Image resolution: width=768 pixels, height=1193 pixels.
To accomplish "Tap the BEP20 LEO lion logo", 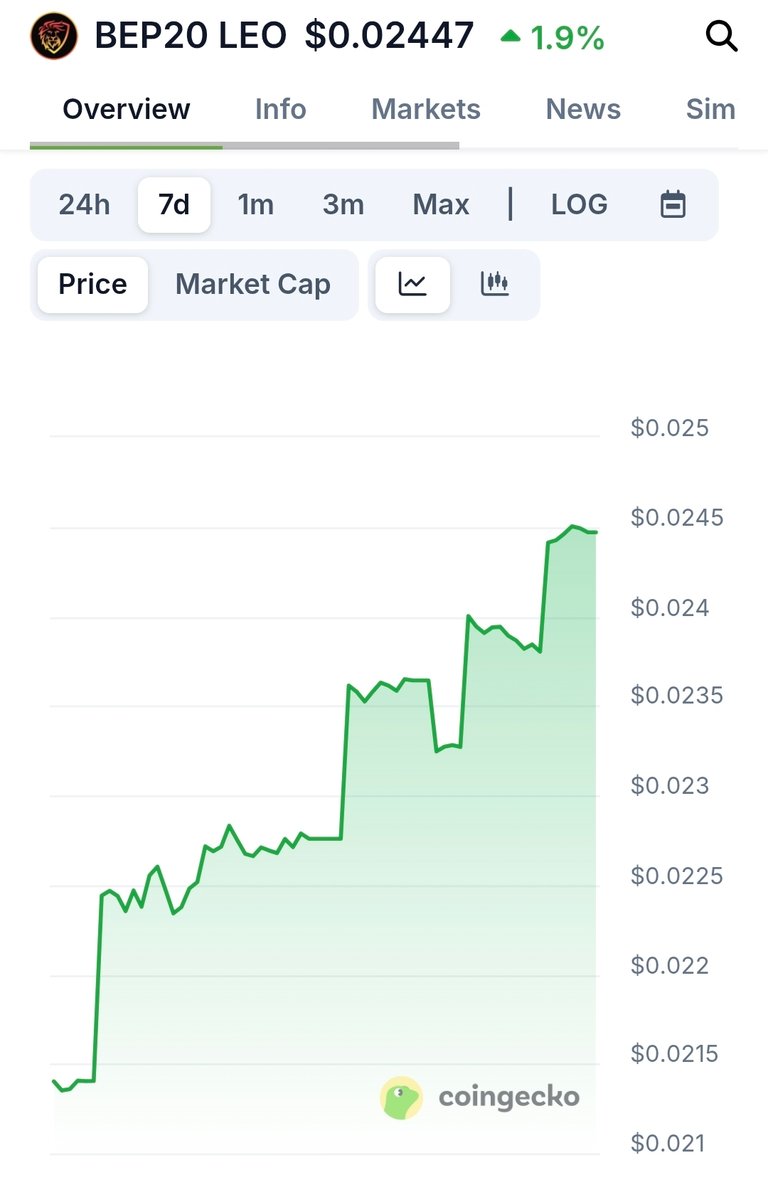I will 54,36.
